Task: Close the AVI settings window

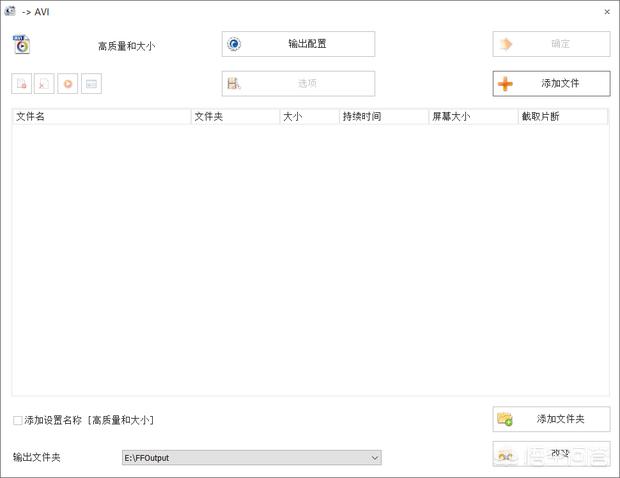Action: 607,12
